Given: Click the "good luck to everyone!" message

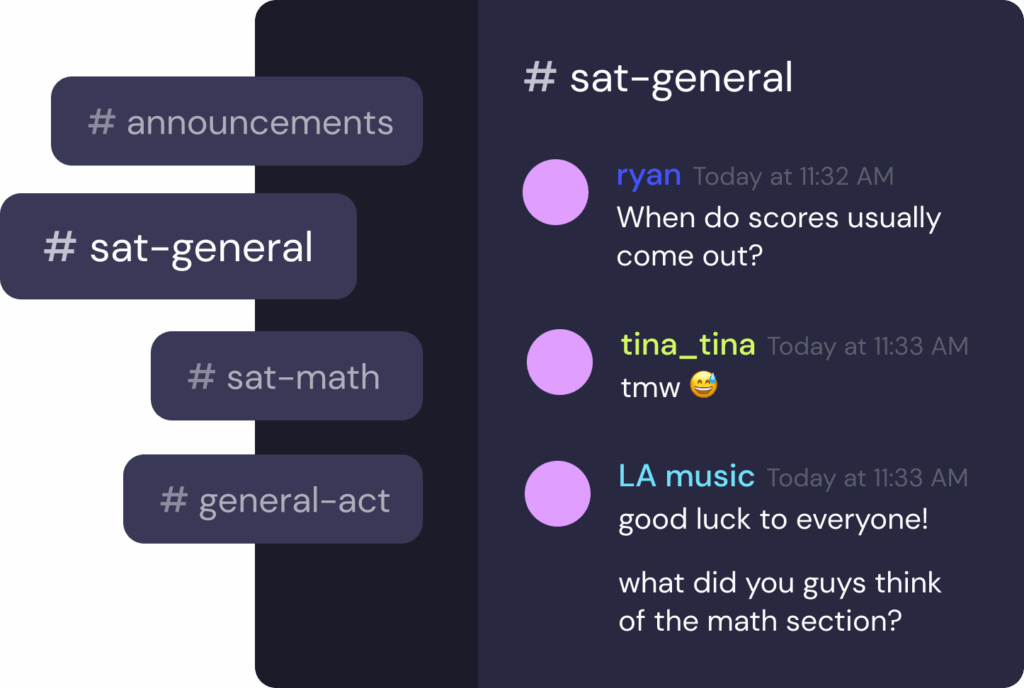Looking at the screenshot, I should (x=773, y=521).
